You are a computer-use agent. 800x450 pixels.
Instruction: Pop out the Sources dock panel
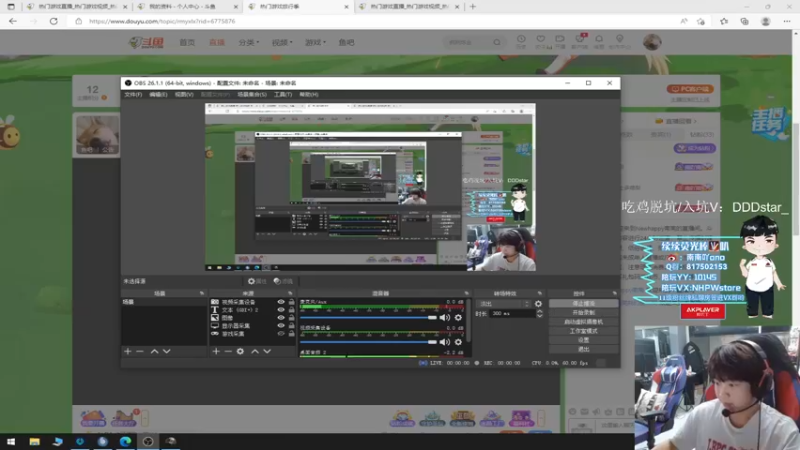290,293
